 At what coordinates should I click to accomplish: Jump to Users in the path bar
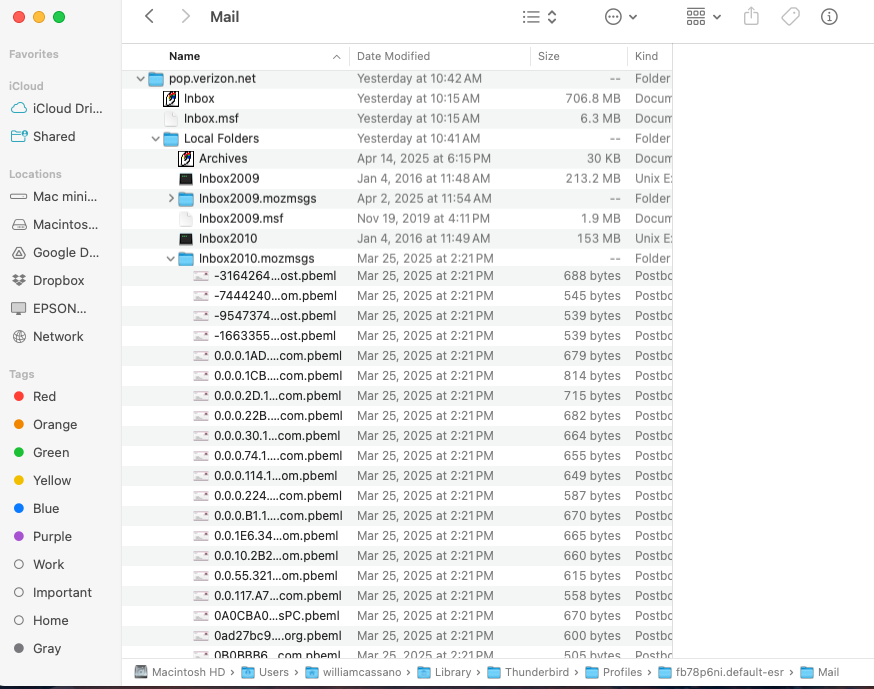tap(265, 672)
